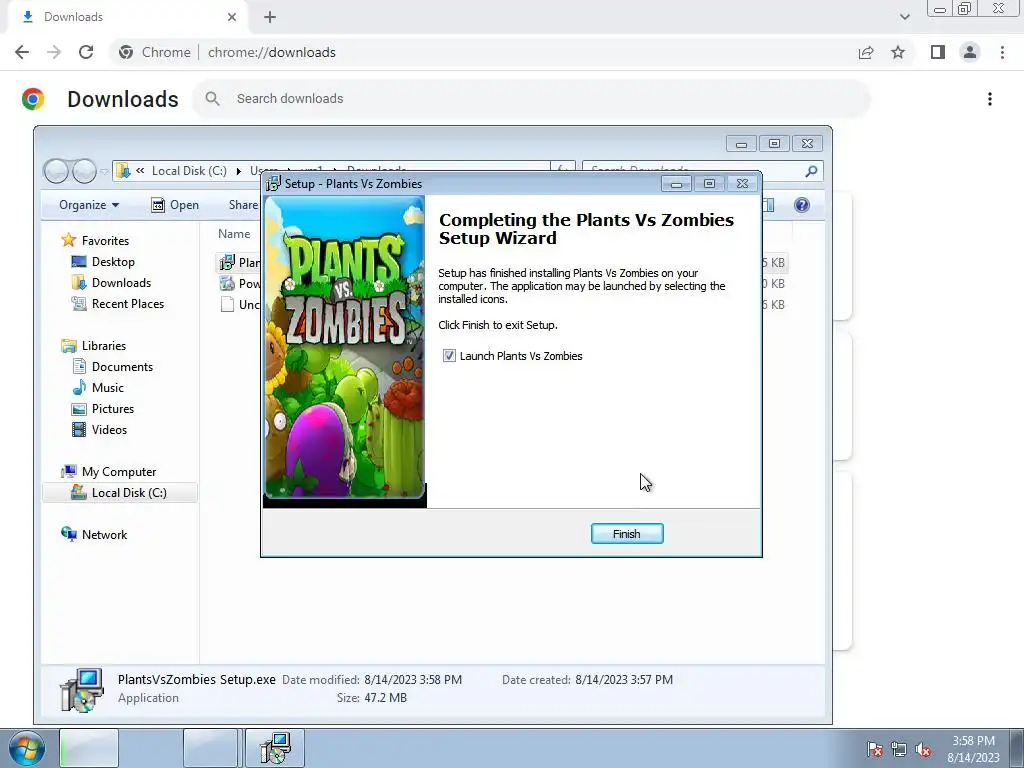Toggle Chrome side panel icon
The image size is (1024, 768).
938,52
